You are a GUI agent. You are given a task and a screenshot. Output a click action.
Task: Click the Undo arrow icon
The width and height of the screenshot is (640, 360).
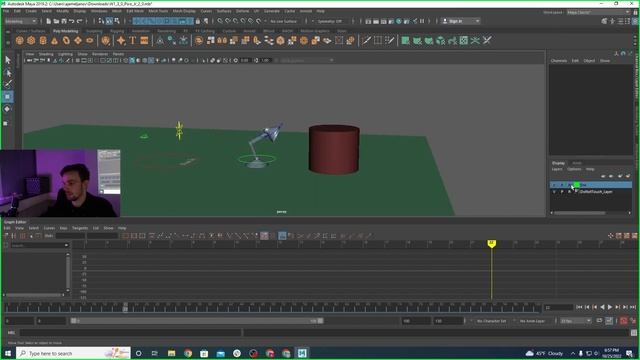click(72, 21)
